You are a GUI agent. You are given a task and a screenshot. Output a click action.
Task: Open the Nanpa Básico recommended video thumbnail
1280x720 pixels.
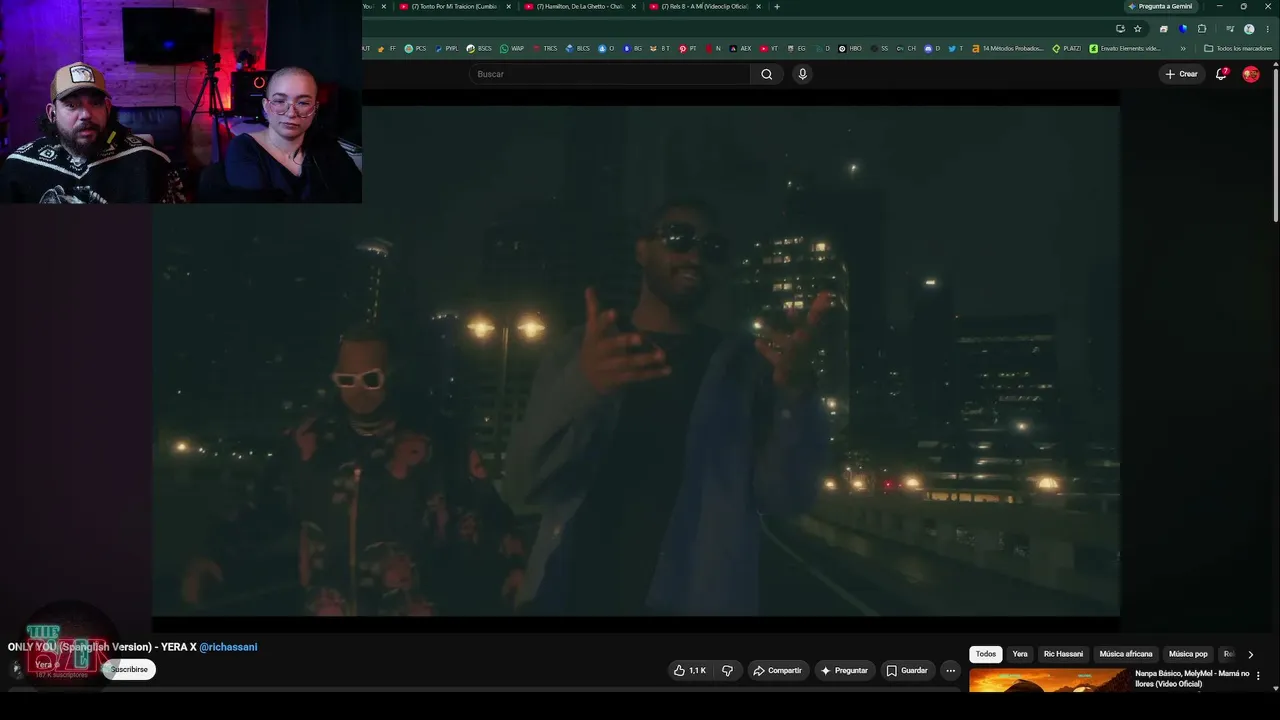(x=1049, y=680)
